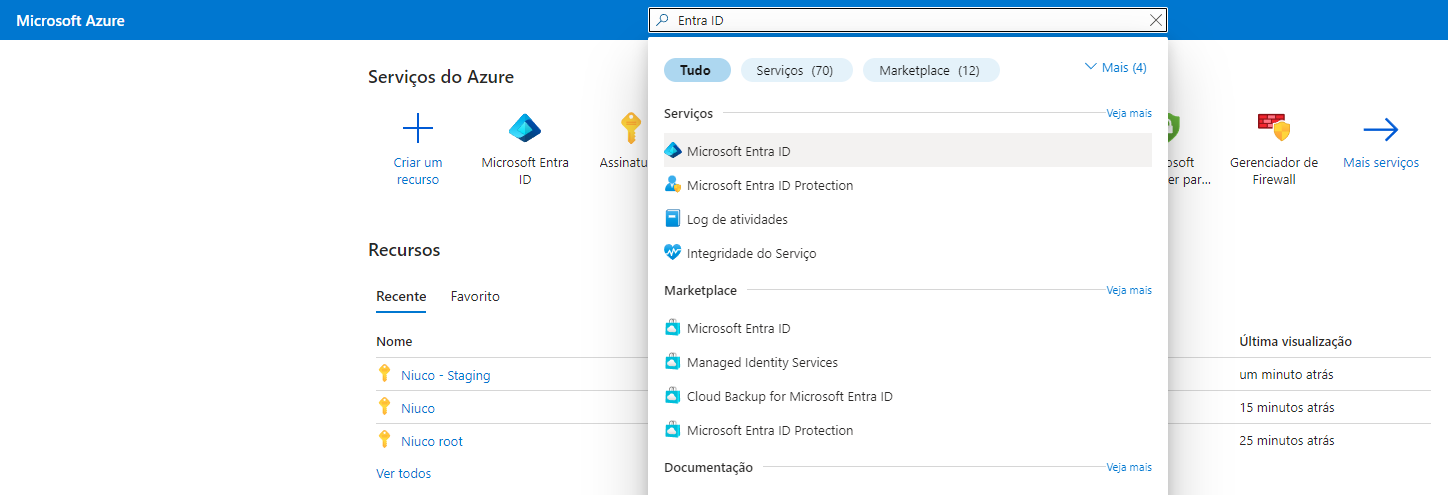Select Microsoft Entra ID under Serviços results
The width and height of the screenshot is (1448, 495).
click(x=908, y=151)
